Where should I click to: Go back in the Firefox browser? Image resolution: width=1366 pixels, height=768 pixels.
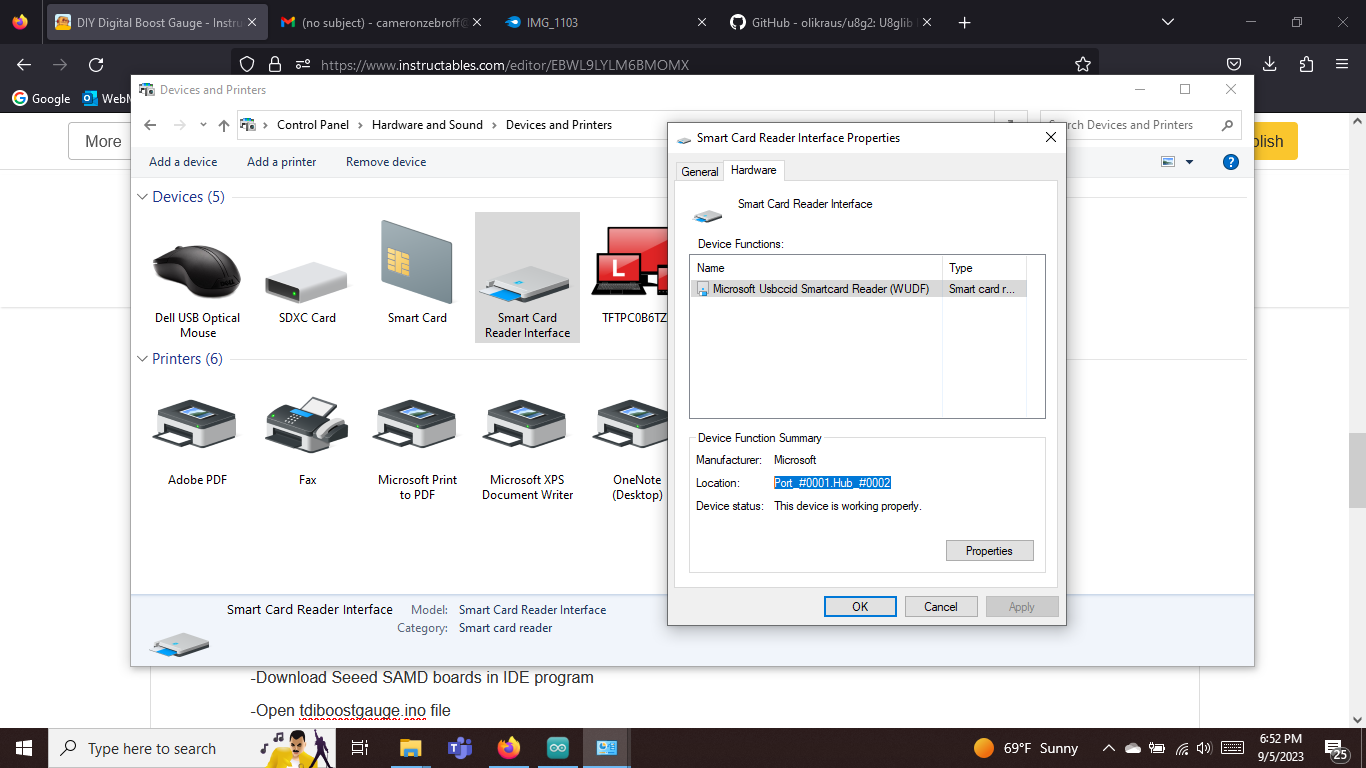click(x=24, y=65)
